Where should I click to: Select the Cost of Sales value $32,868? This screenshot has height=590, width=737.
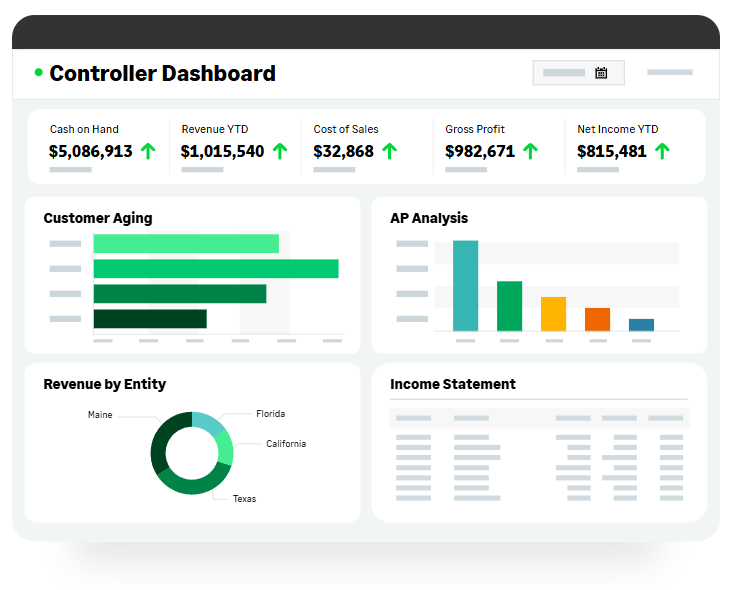(x=344, y=151)
